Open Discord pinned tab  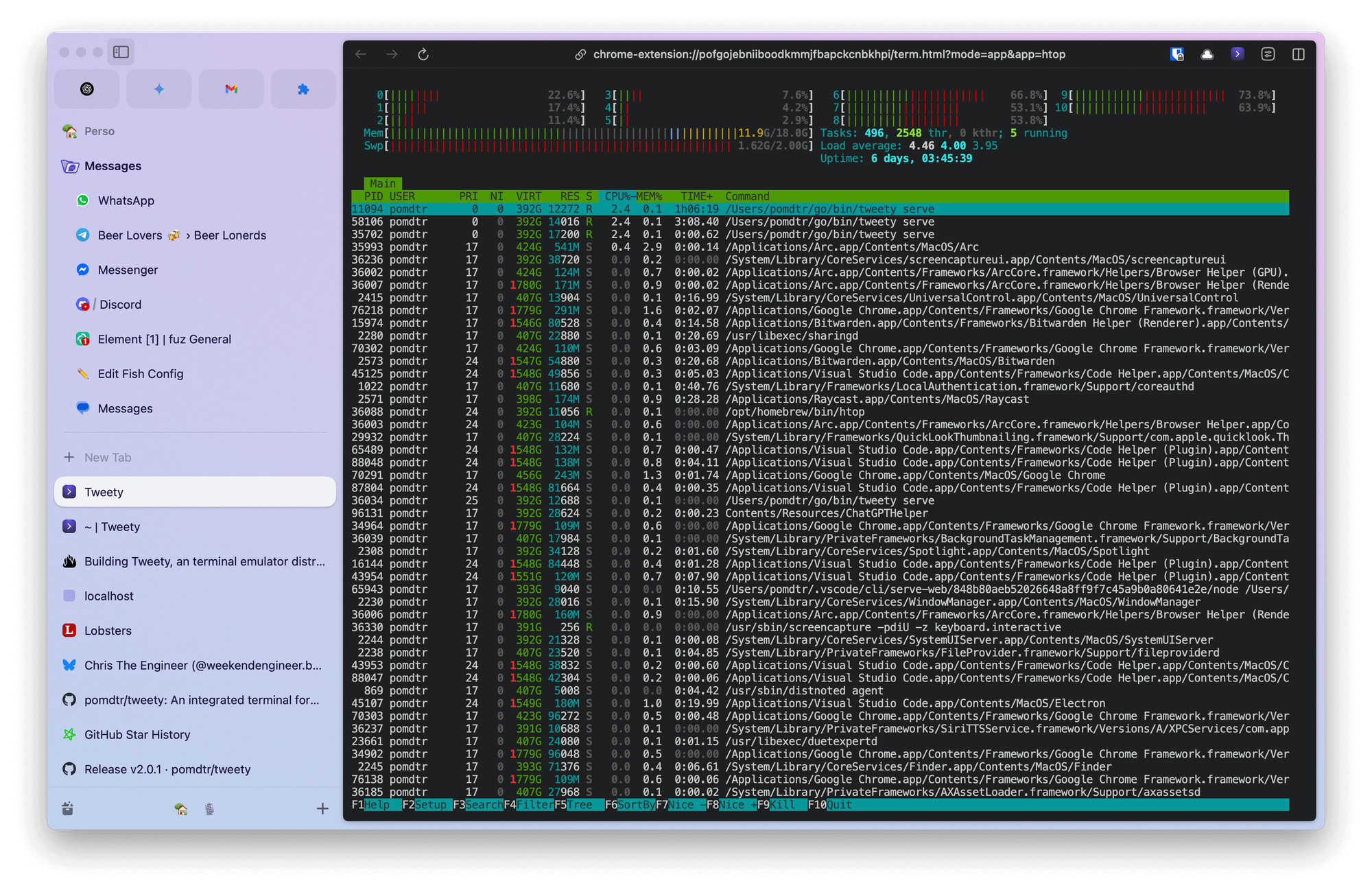point(195,305)
